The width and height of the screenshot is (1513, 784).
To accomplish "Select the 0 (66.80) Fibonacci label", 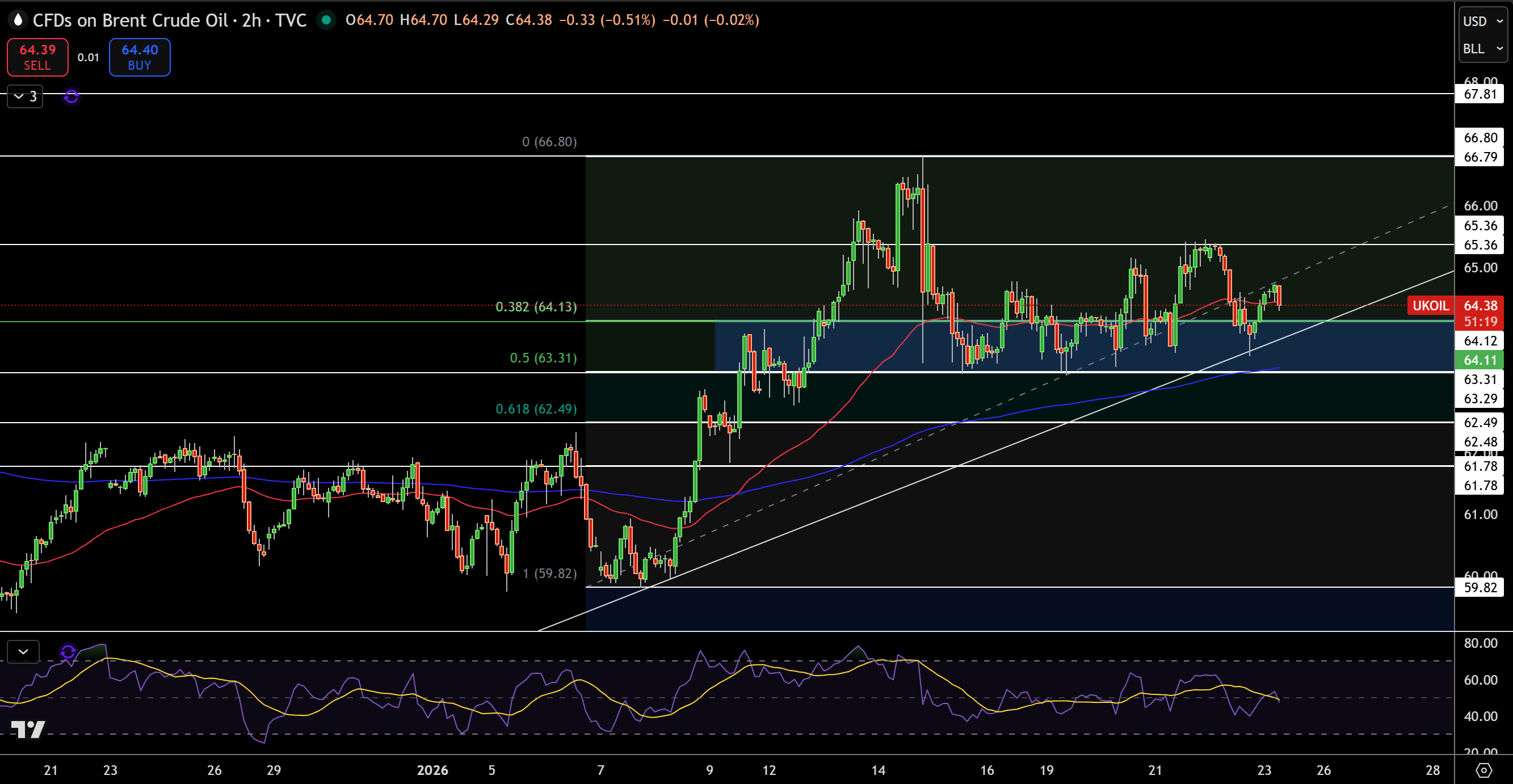I will [550, 141].
